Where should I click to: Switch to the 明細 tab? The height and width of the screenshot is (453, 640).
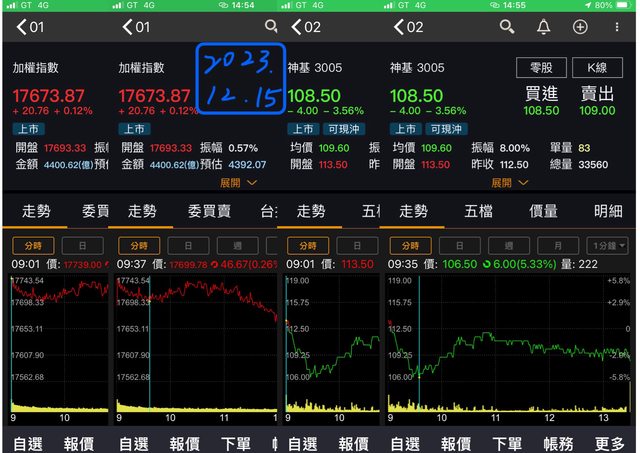(608, 211)
